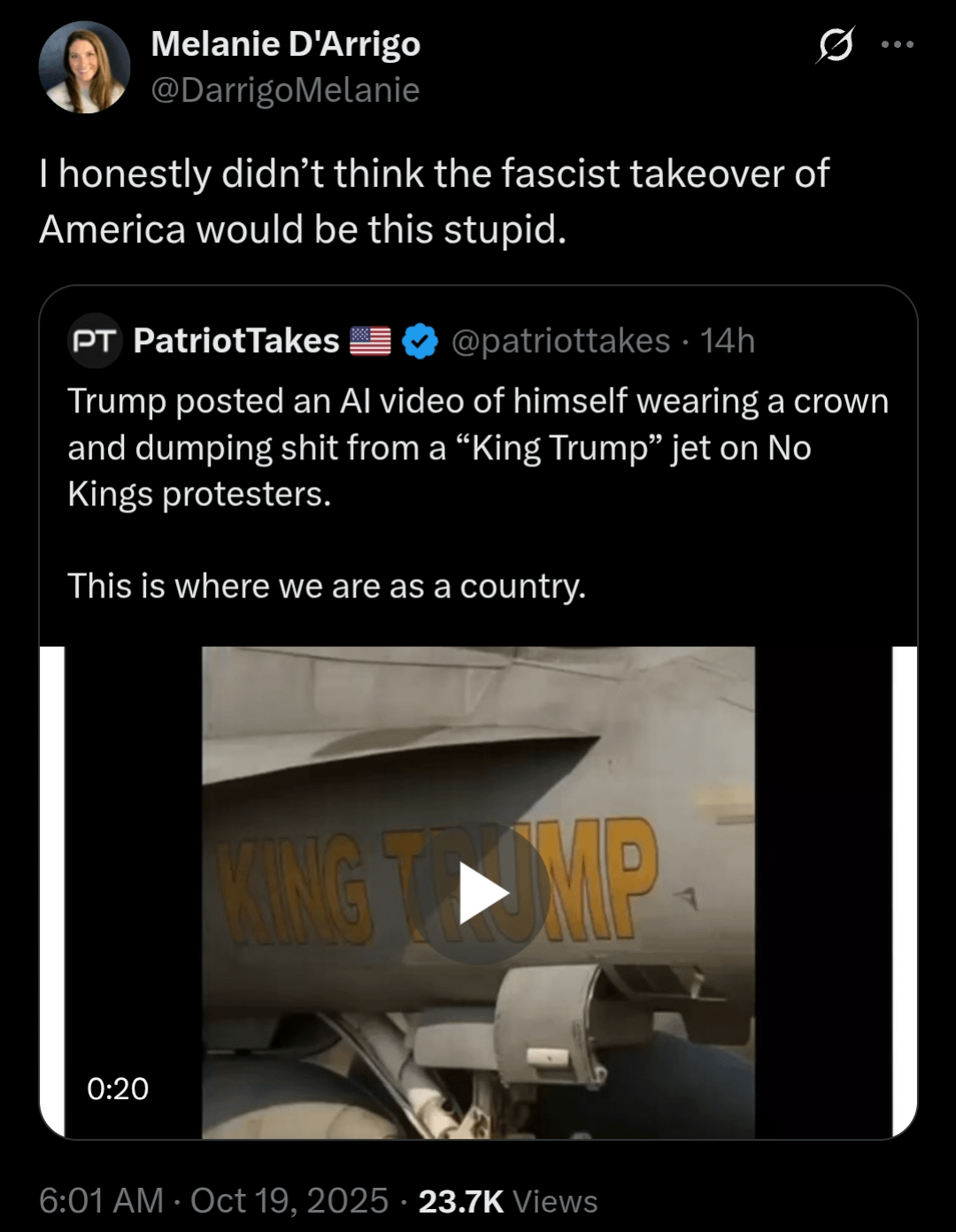View the 23.7K Views count

508,1201
